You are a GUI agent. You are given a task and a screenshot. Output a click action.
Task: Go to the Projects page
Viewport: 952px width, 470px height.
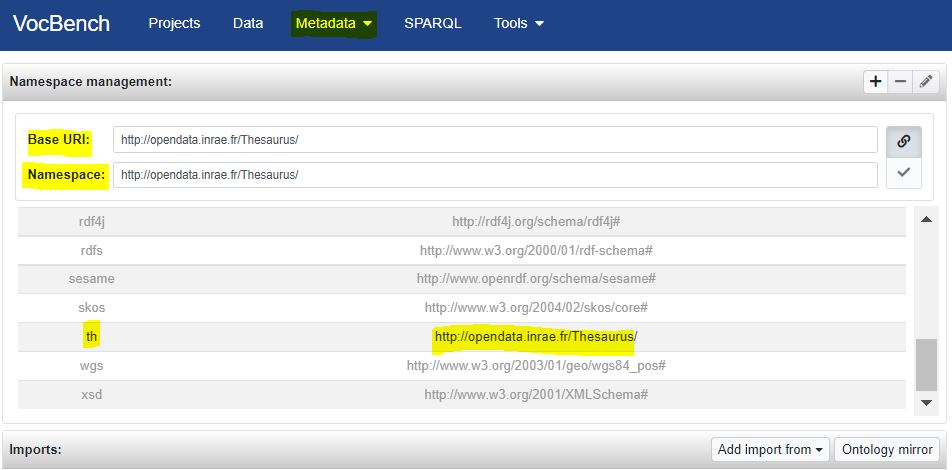click(x=174, y=23)
